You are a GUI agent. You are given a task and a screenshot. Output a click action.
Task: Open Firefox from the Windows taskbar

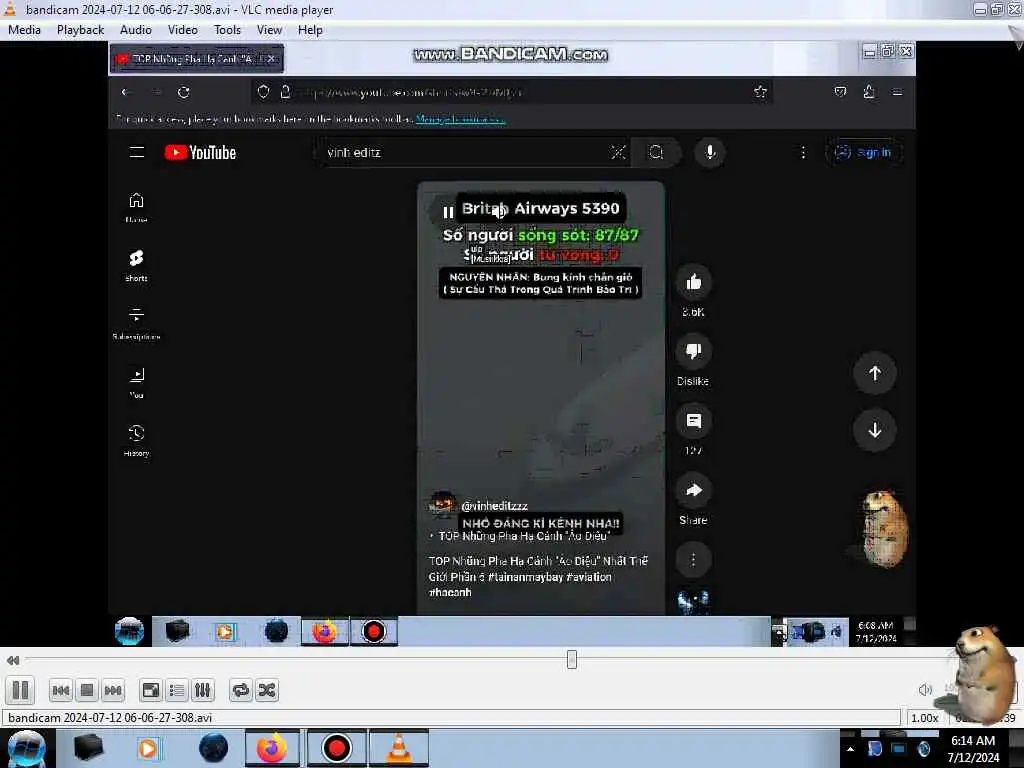(272, 748)
